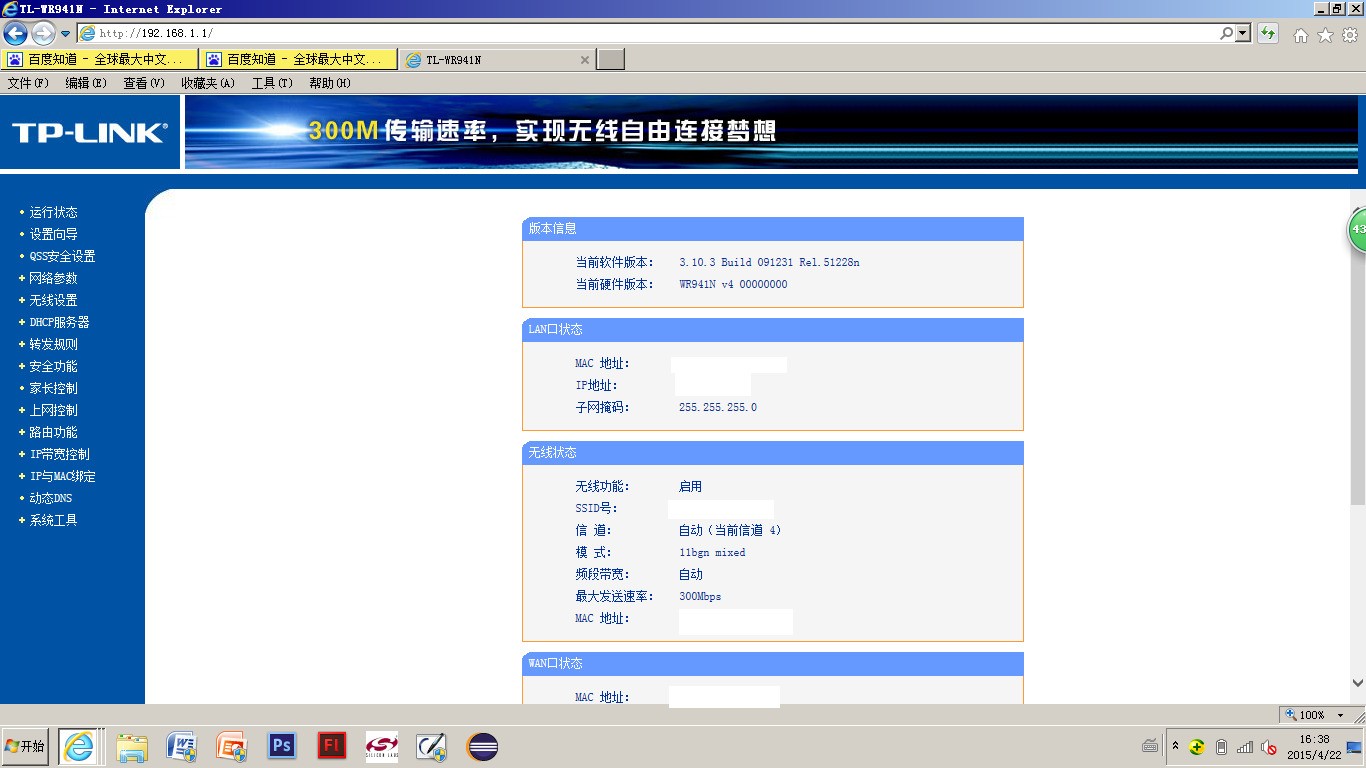Open the address bar autocomplete dropdown
The width and height of the screenshot is (1366, 768).
click(1244, 33)
